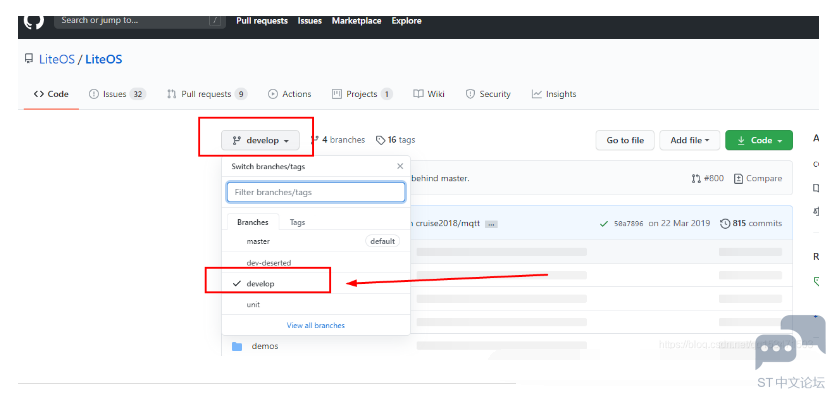Viewport: 834px width, 398px height.
Task: Open the Actions tab
Action: (290, 94)
